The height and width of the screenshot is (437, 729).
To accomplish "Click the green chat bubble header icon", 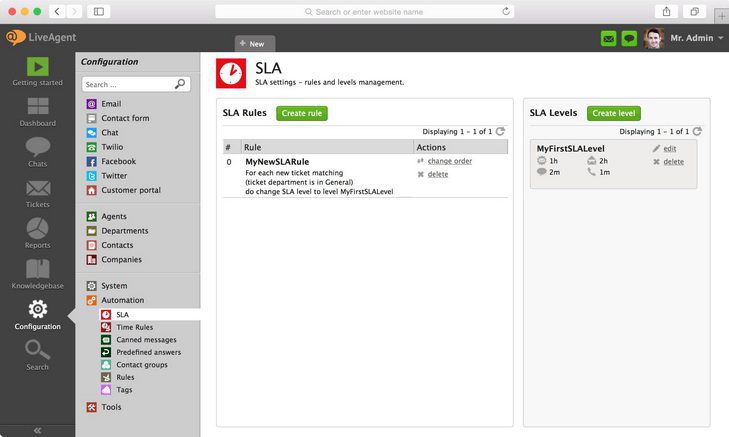I will [x=629, y=39].
